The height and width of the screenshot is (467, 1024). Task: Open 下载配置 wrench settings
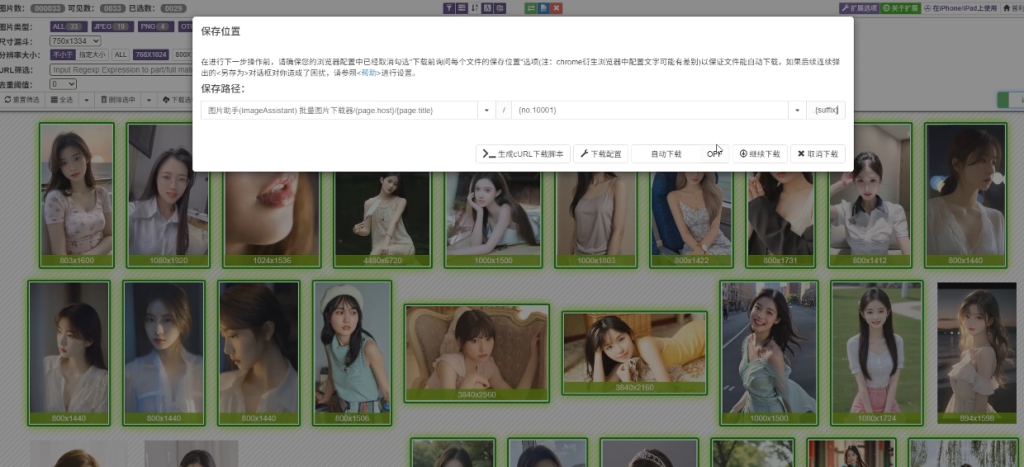coord(601,154)
